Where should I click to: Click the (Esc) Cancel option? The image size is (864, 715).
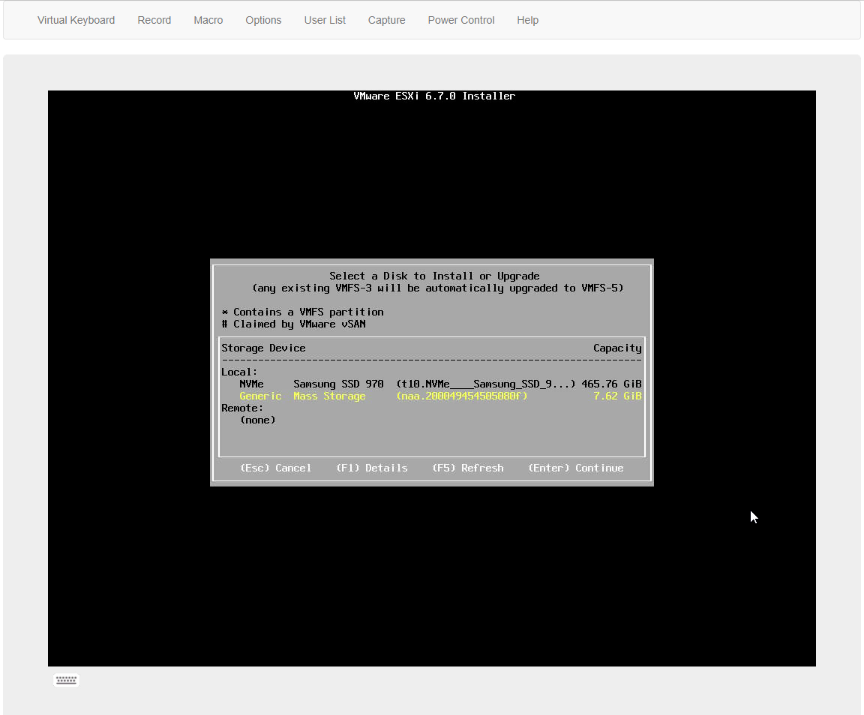[276, 468]
